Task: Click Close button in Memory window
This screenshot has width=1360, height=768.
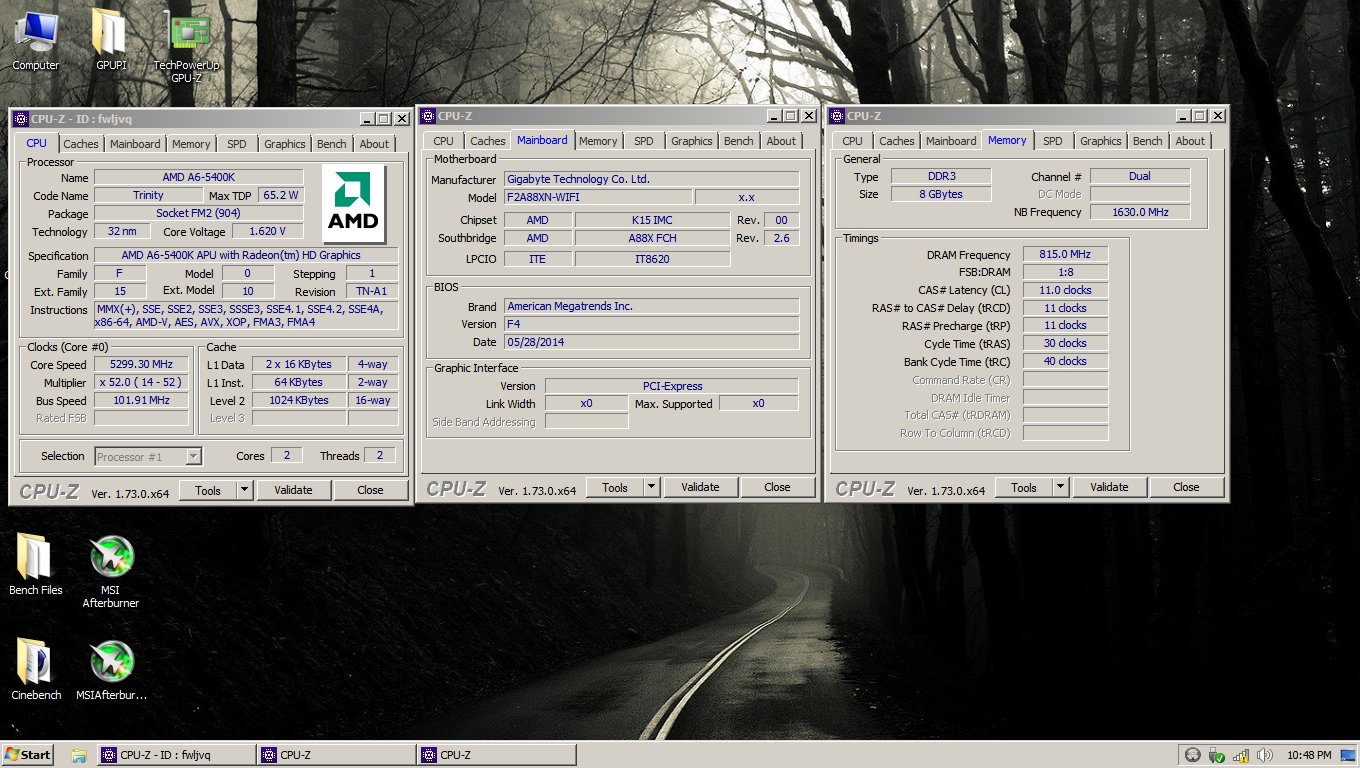Action: (1186, 487)
